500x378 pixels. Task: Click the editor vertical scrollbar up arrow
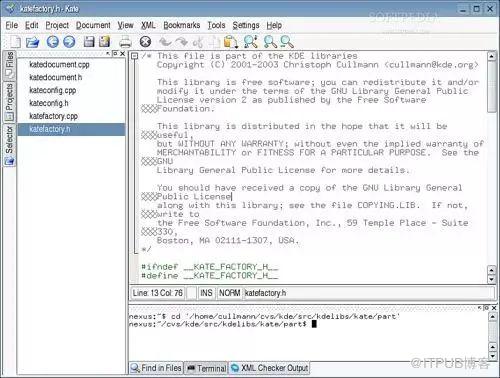(492, 56)
